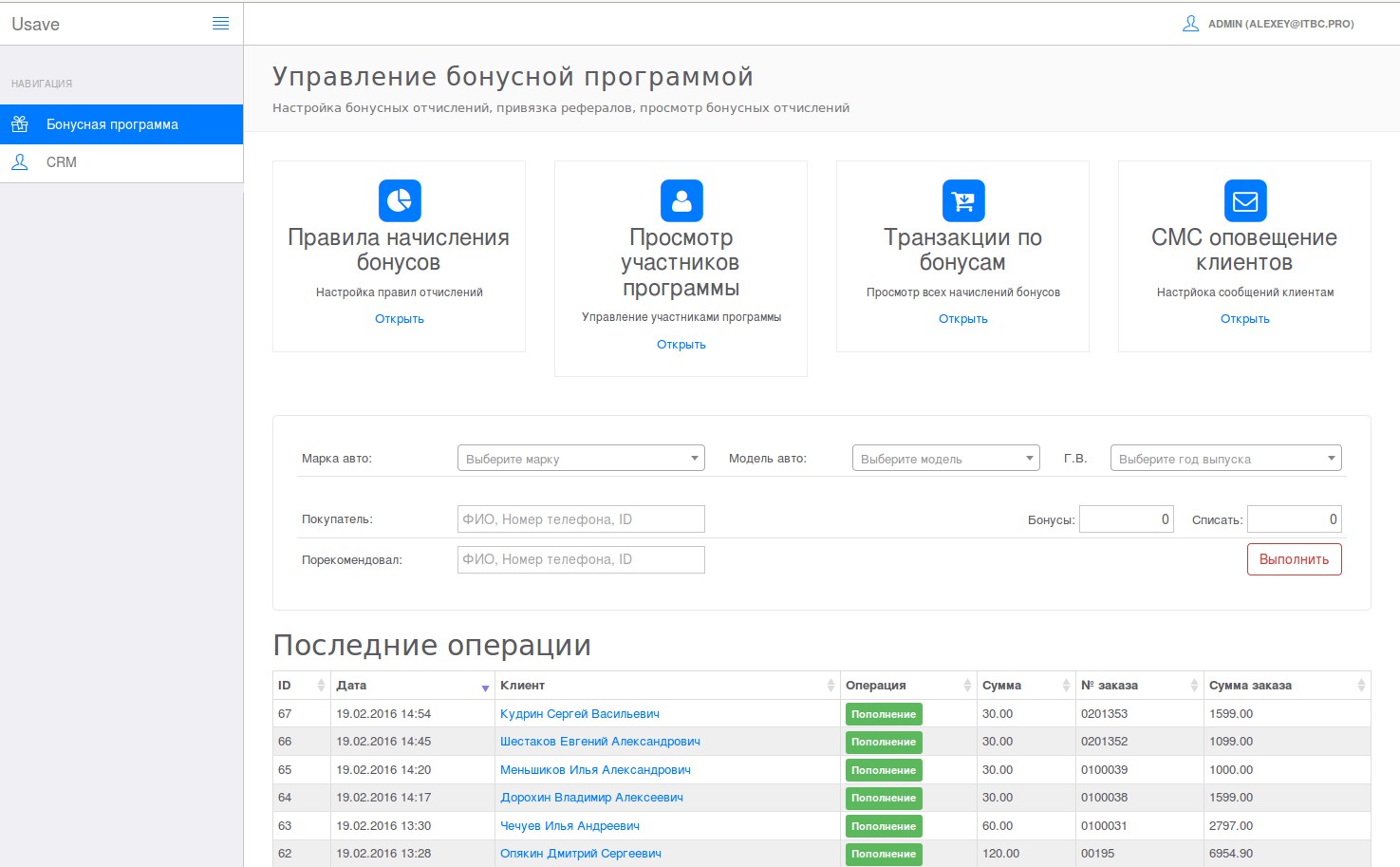Click Пополнение badge in row 63
The height and width of the screenshot is (867, 1400).
click(884, 826)
